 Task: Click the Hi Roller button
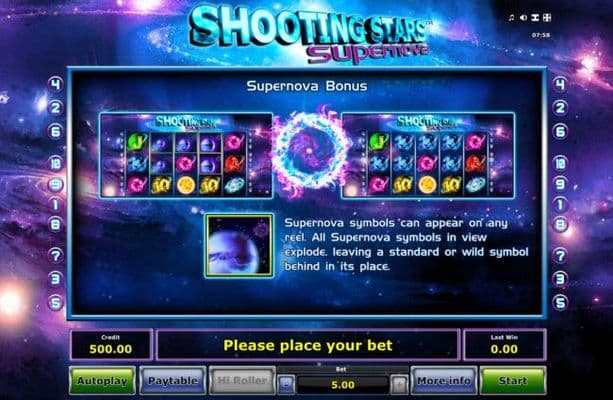[x=242, y=380]
